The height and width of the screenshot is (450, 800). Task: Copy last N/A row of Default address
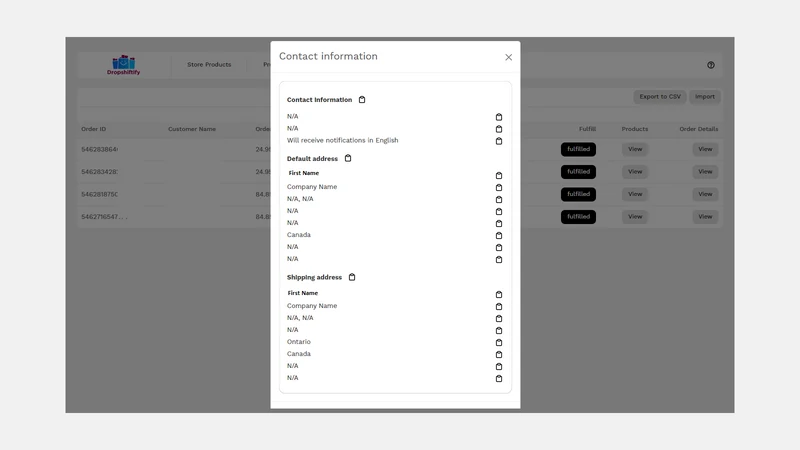pos(499,259)
